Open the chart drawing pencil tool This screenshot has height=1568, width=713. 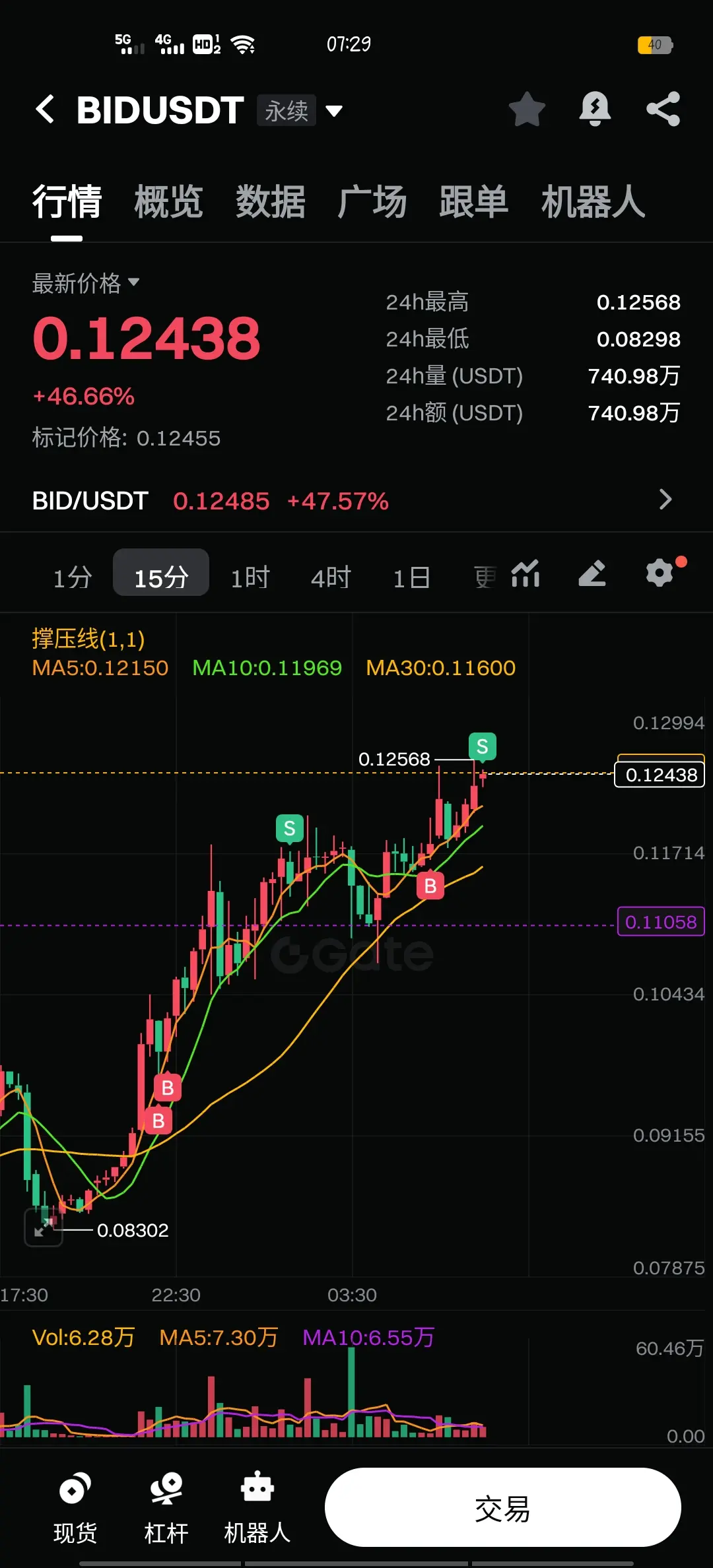[x=592, y=573]
